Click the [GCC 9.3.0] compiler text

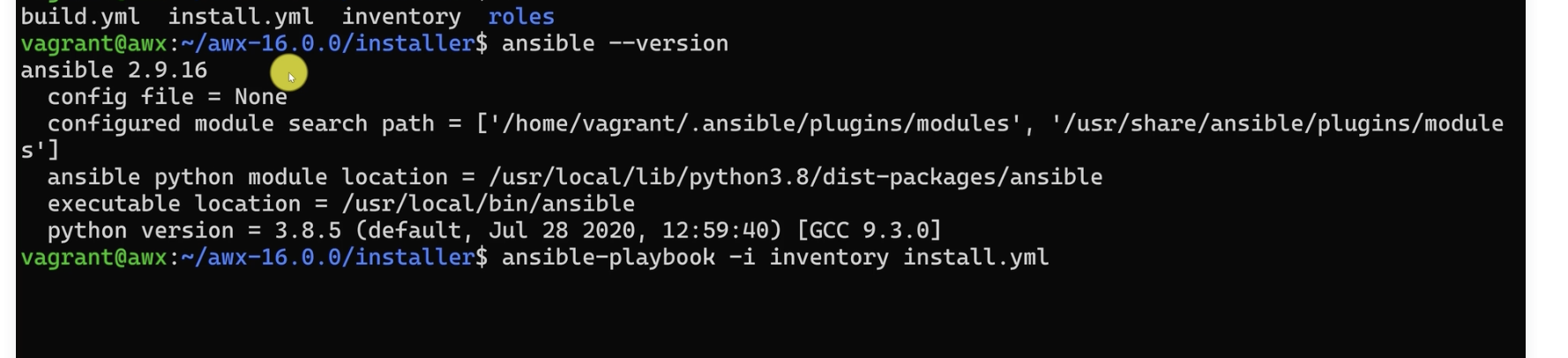coord(869,231)
